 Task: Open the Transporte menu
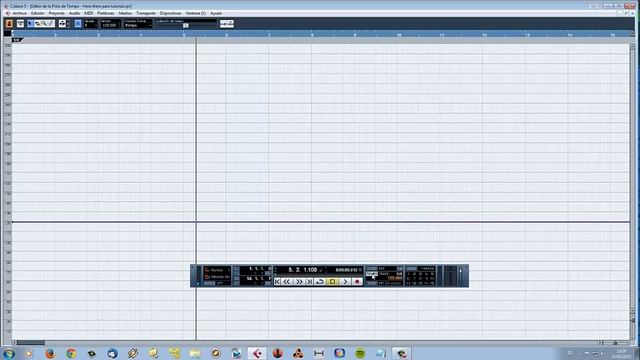pyautogui.click(x=146, y=13)
